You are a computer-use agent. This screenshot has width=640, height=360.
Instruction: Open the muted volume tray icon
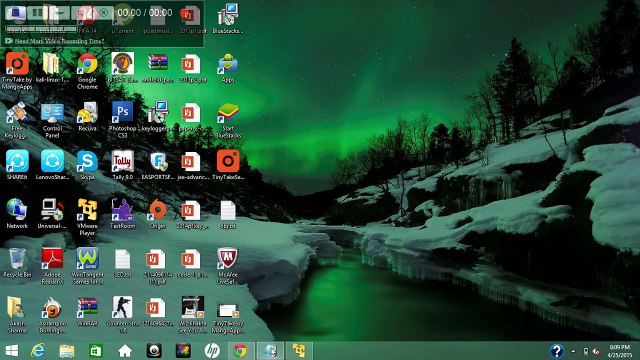tap(596, 351)
